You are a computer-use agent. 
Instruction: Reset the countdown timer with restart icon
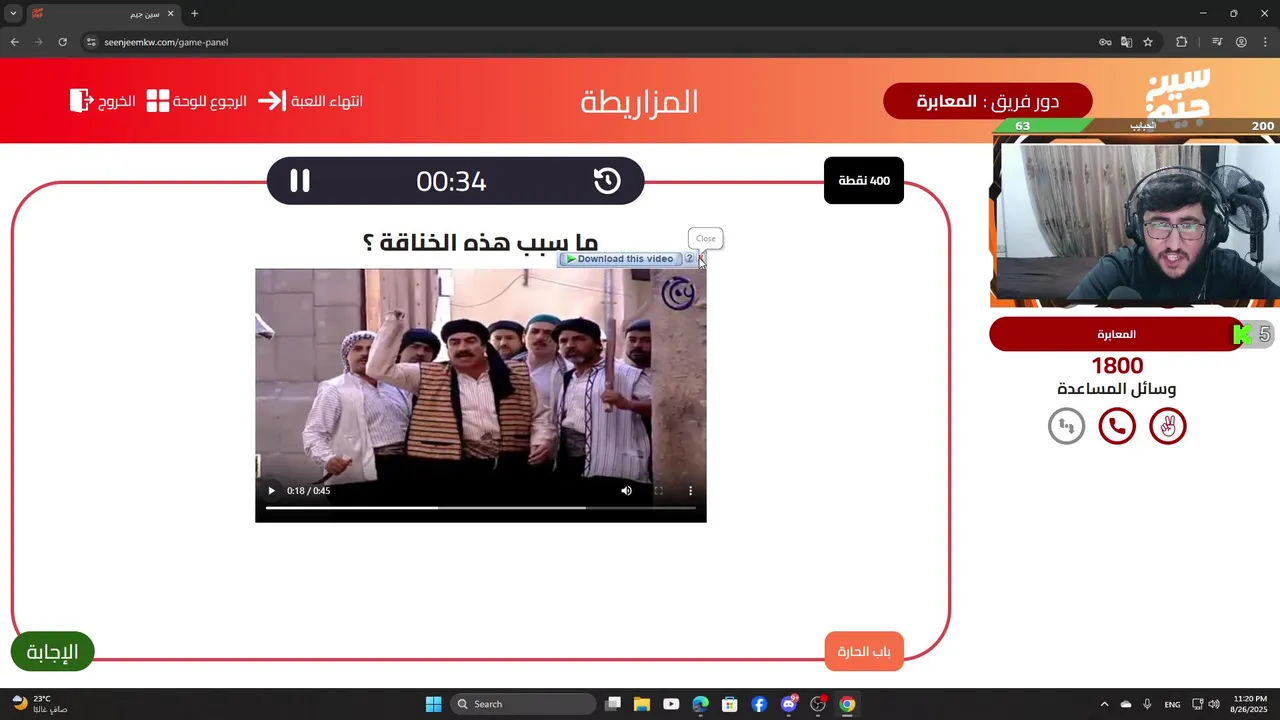tap(607, 181)
